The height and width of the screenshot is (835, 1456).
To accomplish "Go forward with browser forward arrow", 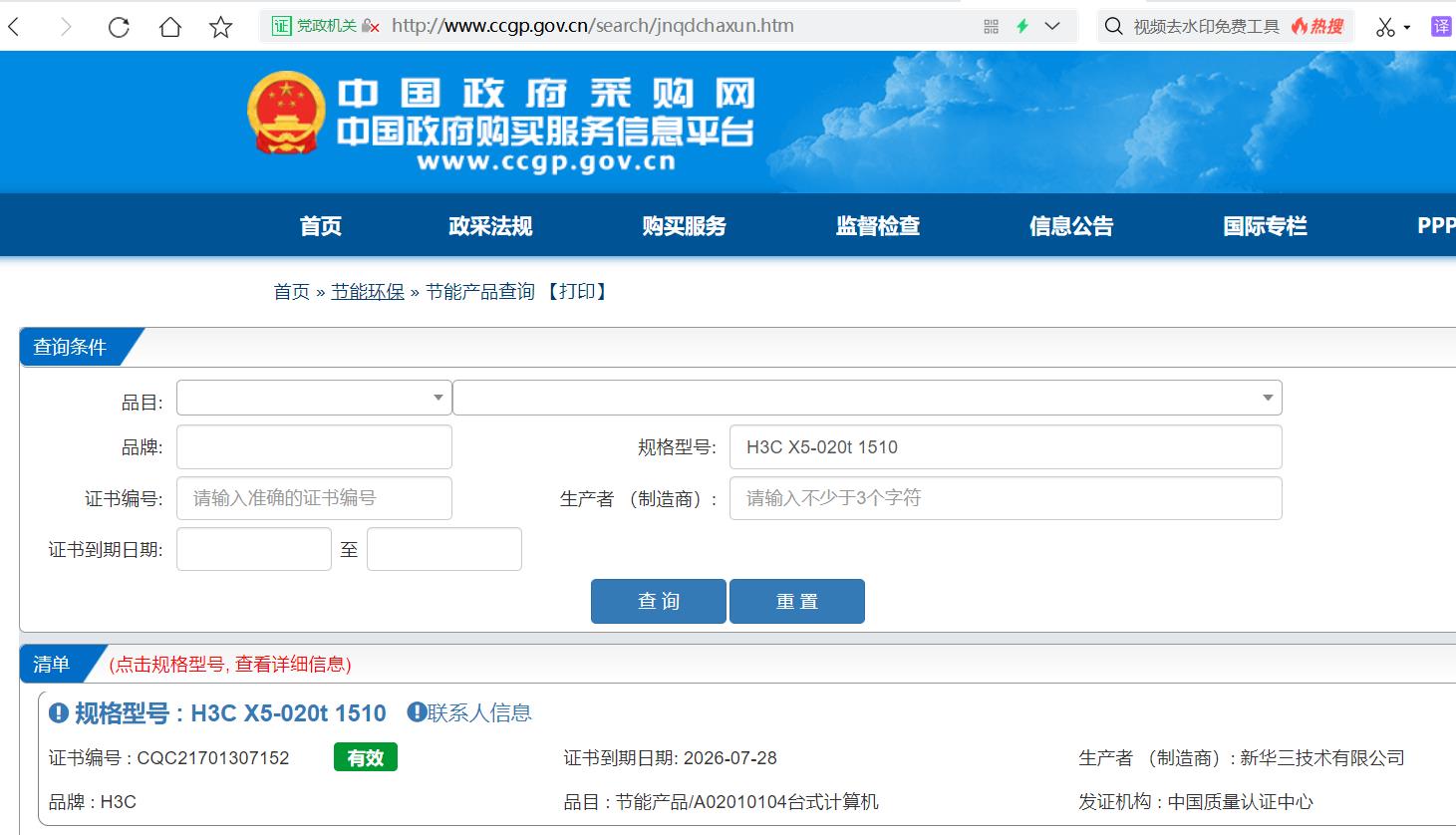I will tap(66, 27).
